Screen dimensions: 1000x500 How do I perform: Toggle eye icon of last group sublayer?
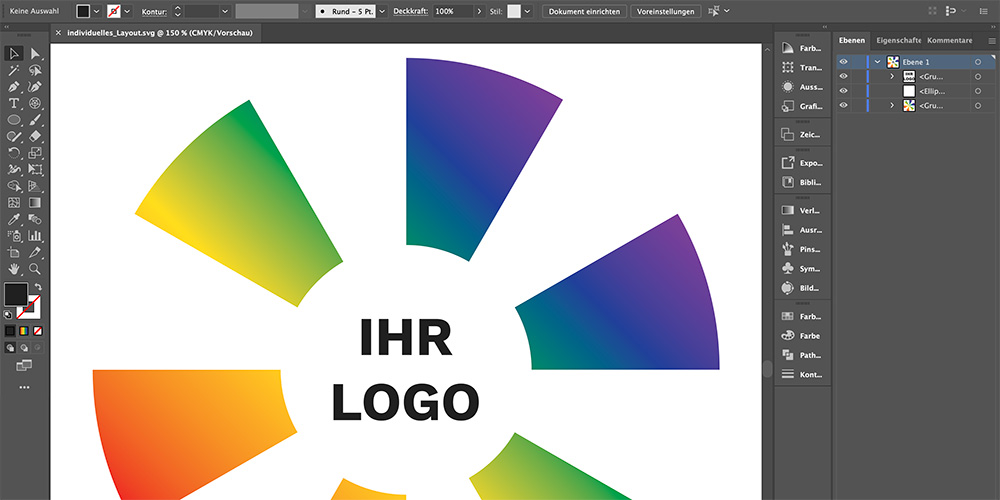coord(844,105)
